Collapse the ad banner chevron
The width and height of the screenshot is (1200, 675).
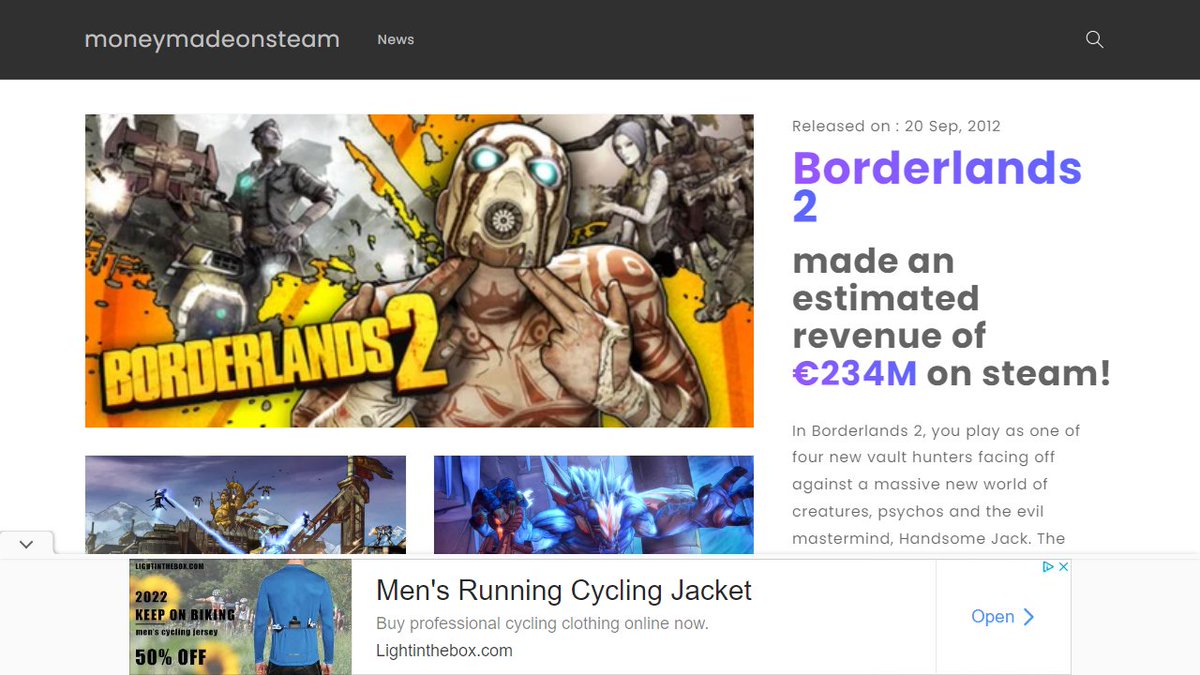coord(26,544)
